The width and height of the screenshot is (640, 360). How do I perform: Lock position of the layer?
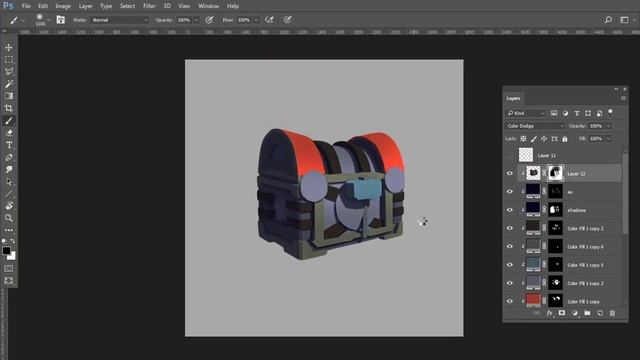544,139
